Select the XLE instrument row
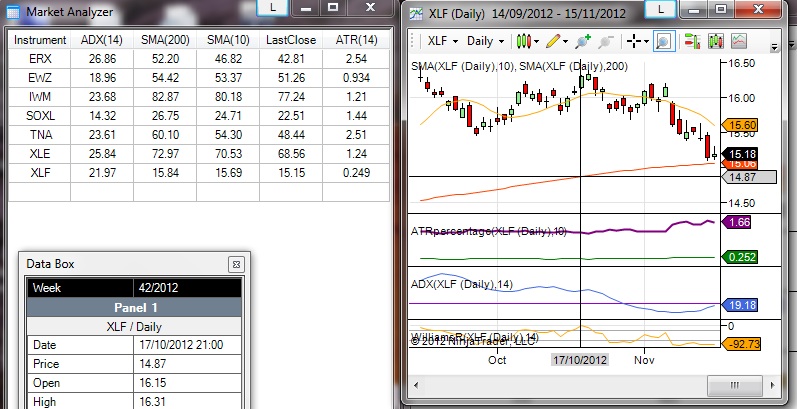Viewport: 797px width, 409px height. (x=199, y=154)
